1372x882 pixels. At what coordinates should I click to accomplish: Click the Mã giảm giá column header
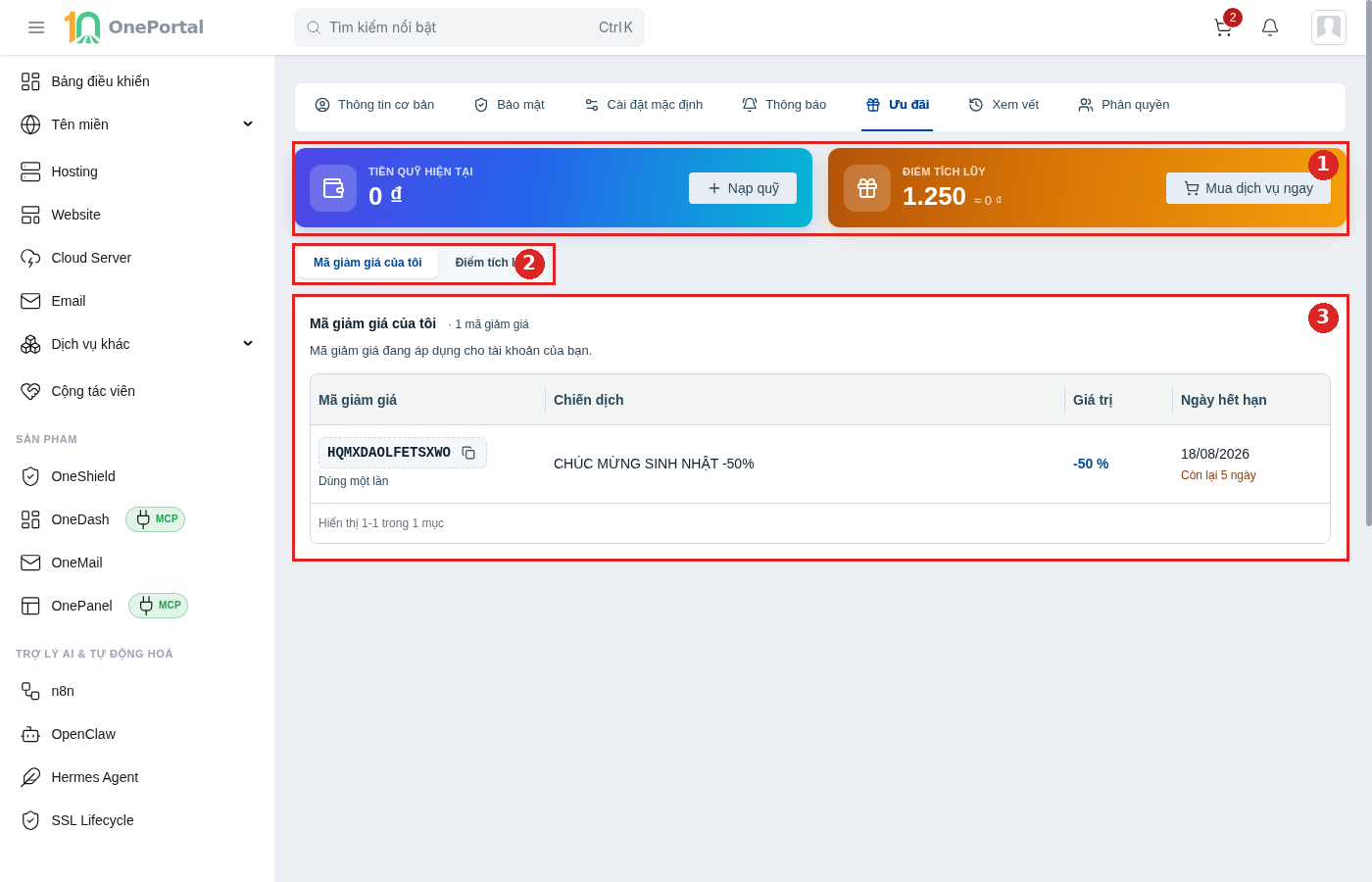pyautogui.click(x=428, y=400)
